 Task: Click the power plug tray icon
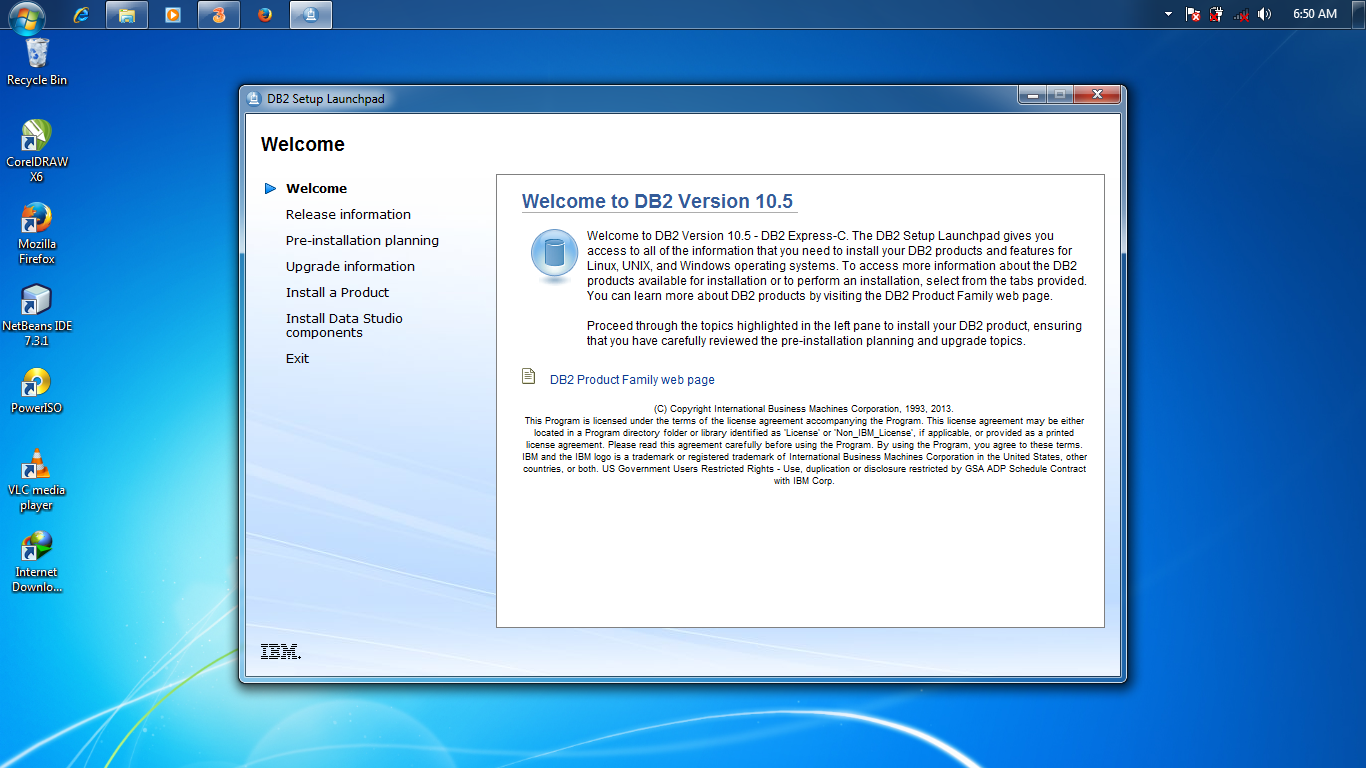(1216, 14)
